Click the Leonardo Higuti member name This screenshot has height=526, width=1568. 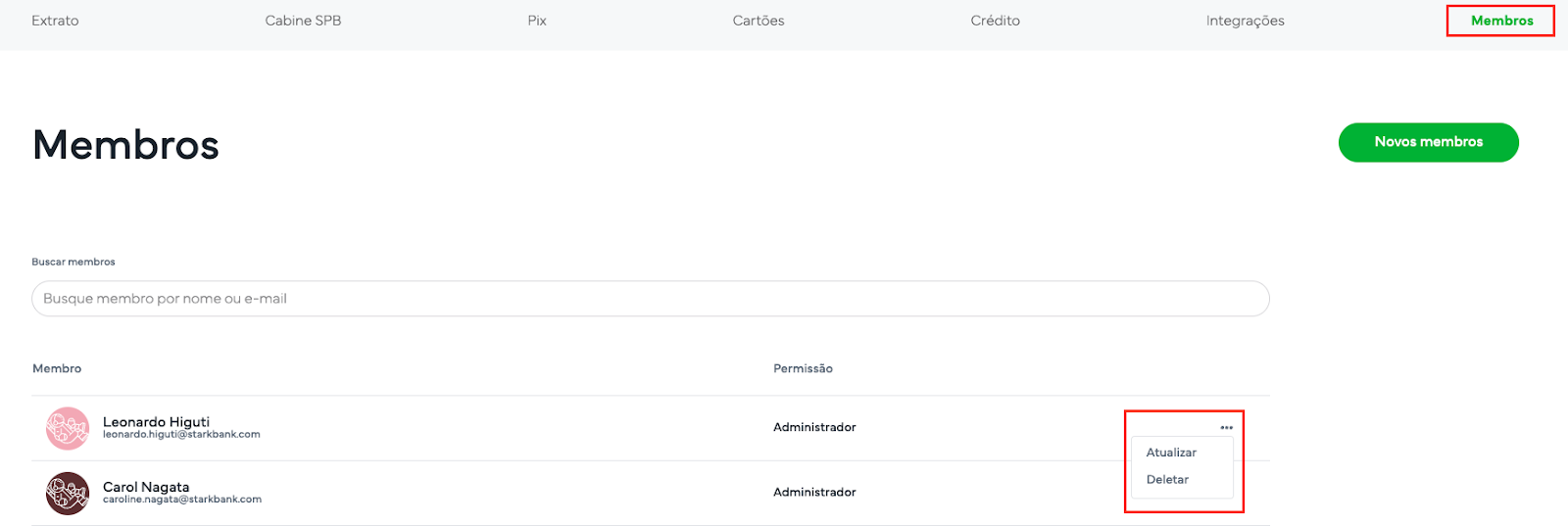[156, 421]
